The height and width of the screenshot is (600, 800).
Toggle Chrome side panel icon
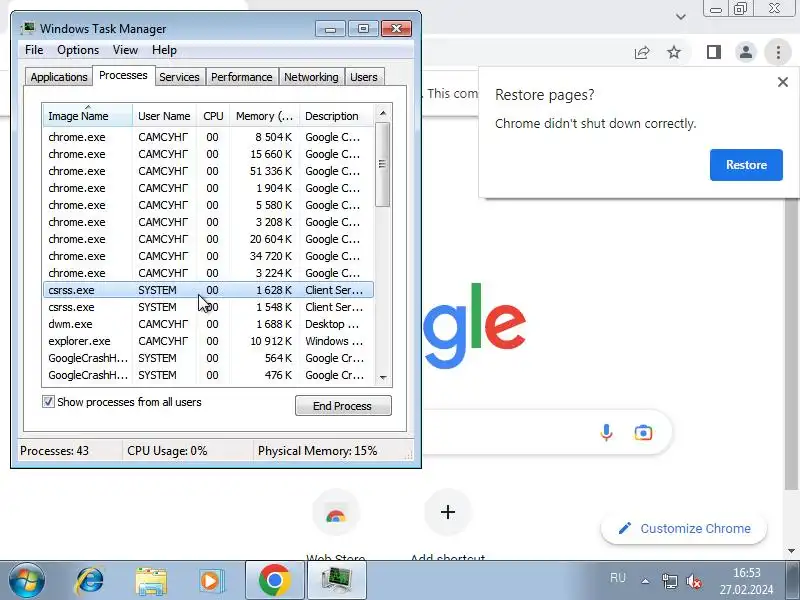click(x=714, y=52)
